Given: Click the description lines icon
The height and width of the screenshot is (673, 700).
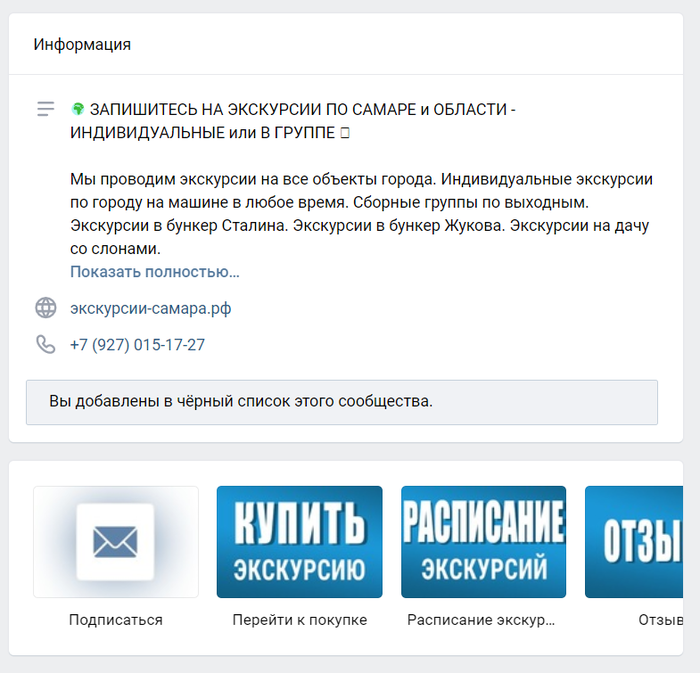Looking at the screenshot, I should pyautogui.click(x=46, y=109).
